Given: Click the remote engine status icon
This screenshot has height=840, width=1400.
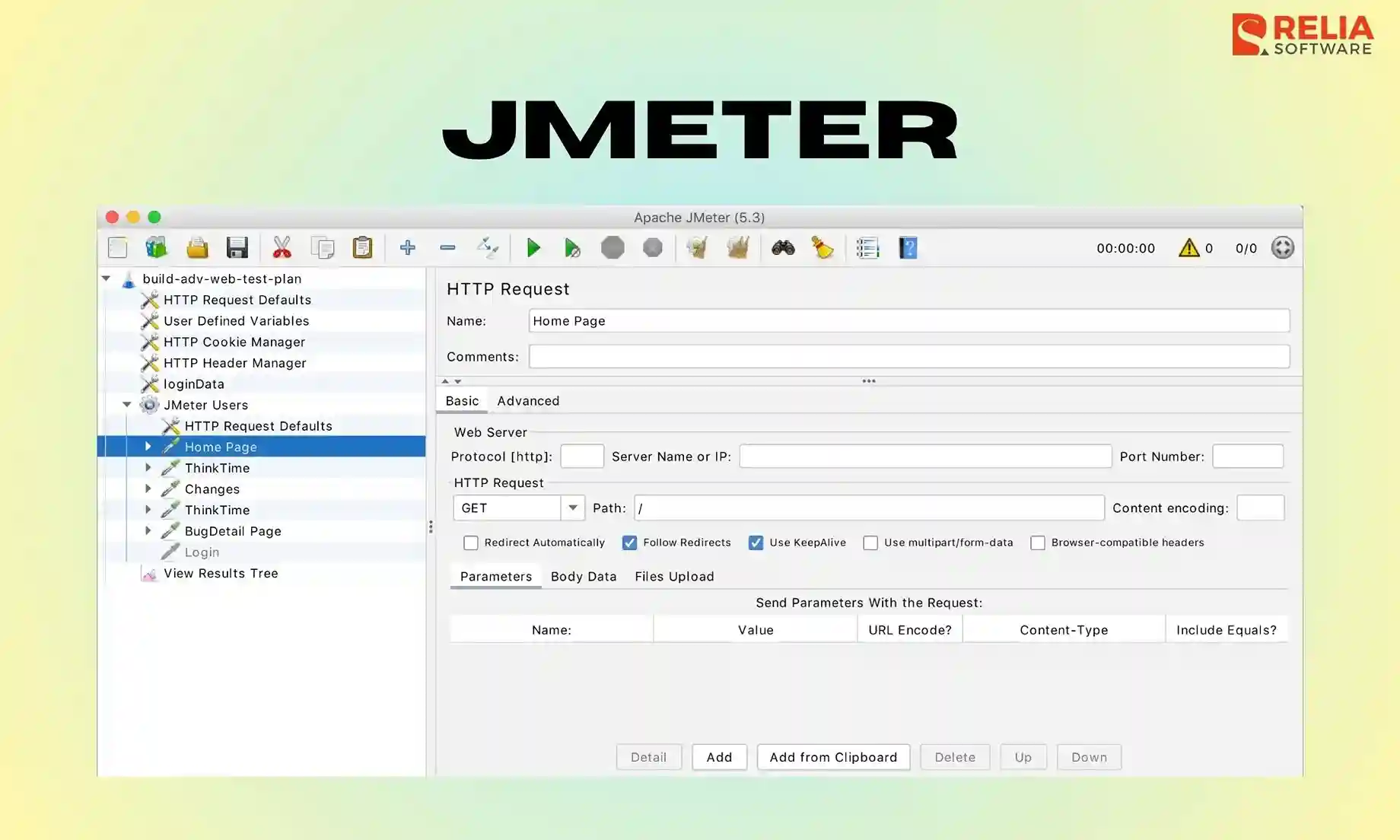Looking at the screenshot, I should click(1283, 248).
